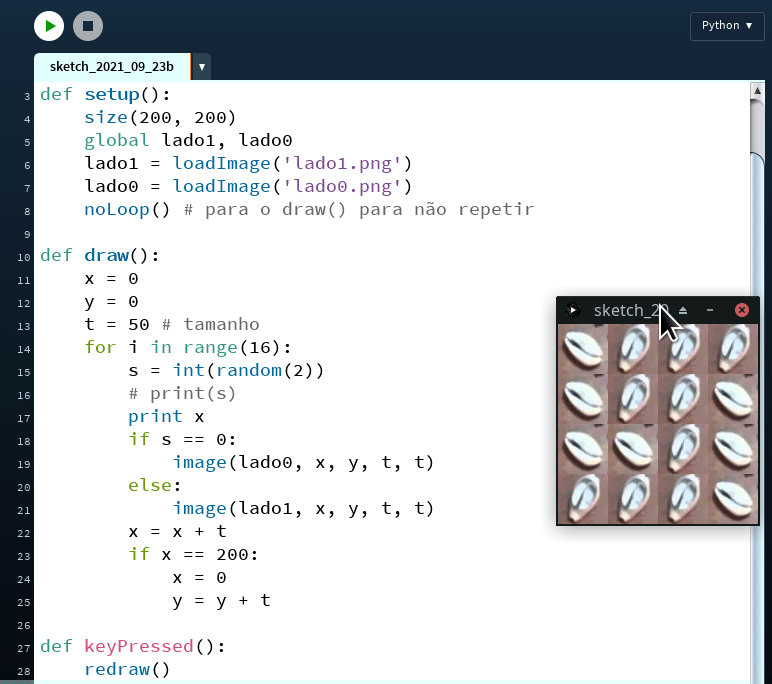Click the sketch window title text

pos(625,310)
